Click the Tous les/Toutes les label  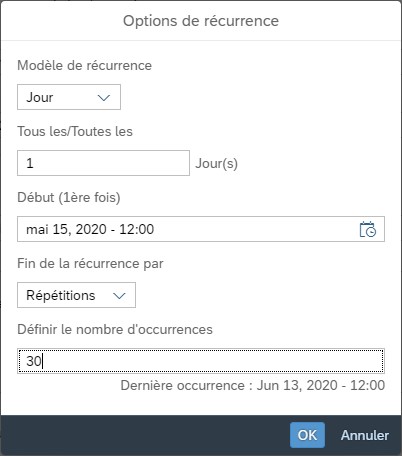pos(75,131)
